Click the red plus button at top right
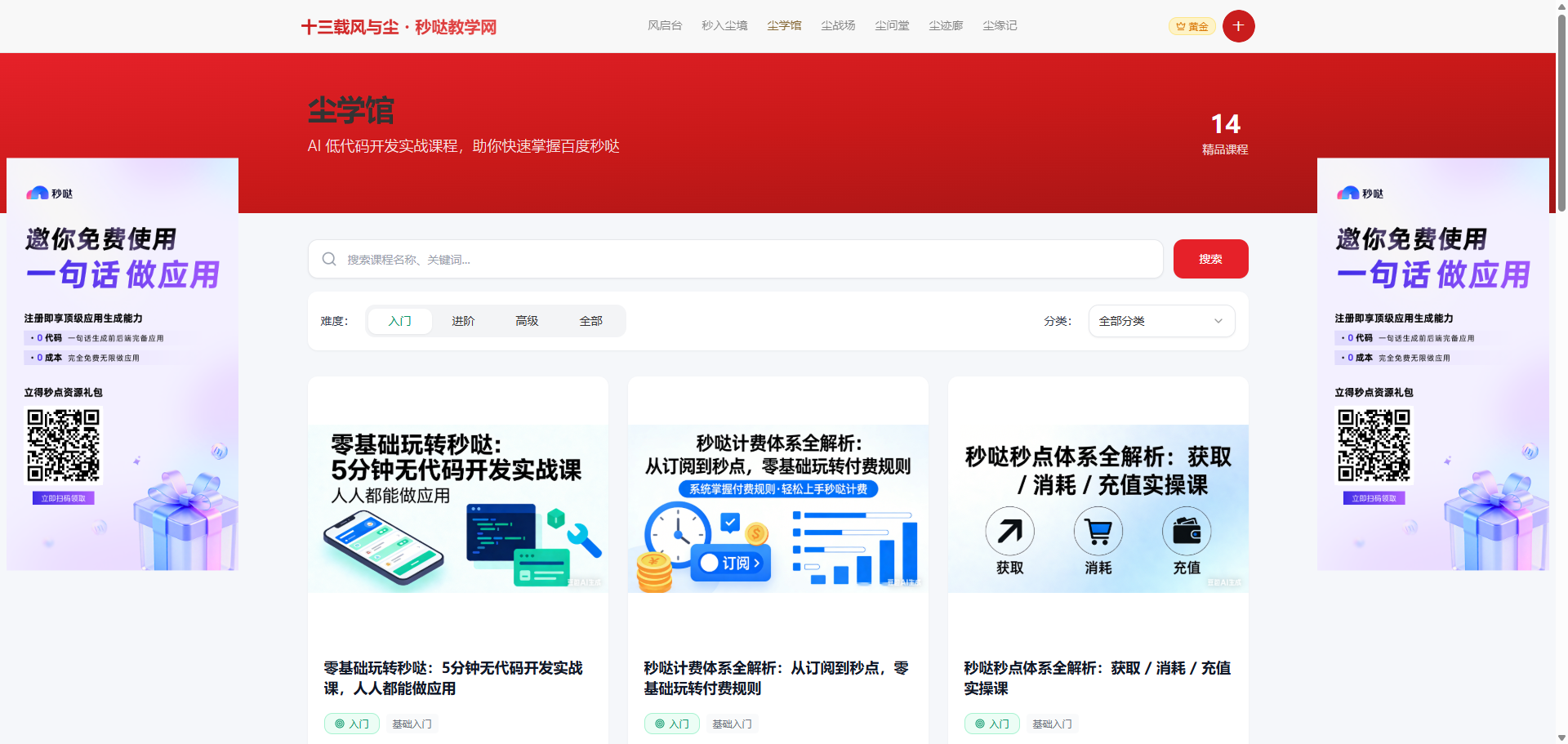 click(1238, 25)
